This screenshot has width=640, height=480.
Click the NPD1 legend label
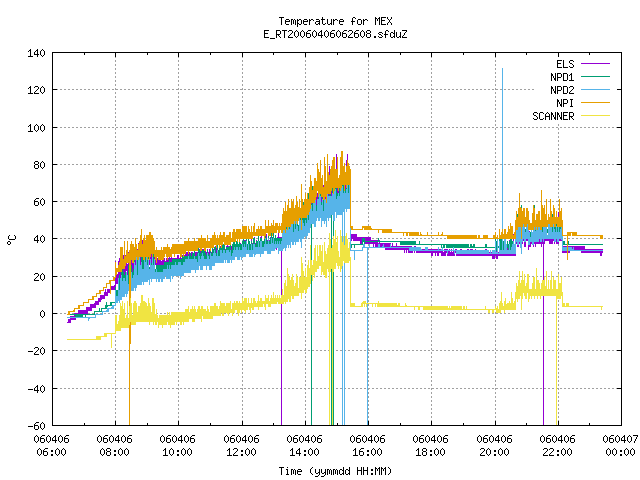[x=562, y=77]
